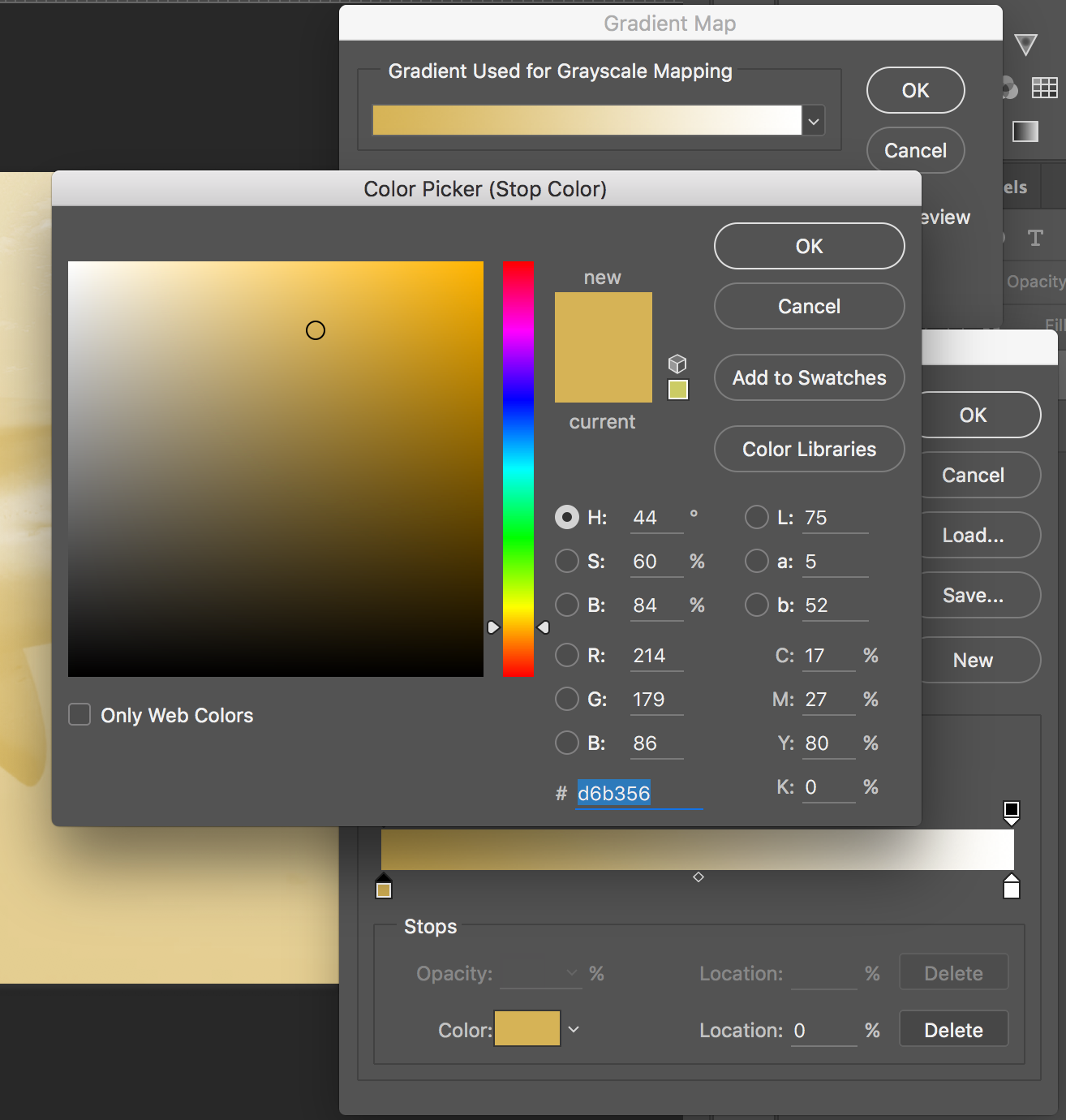The image size is (1066, 1120).
Task: Click the C cyan field showing 17
Action: click(829, 656)
